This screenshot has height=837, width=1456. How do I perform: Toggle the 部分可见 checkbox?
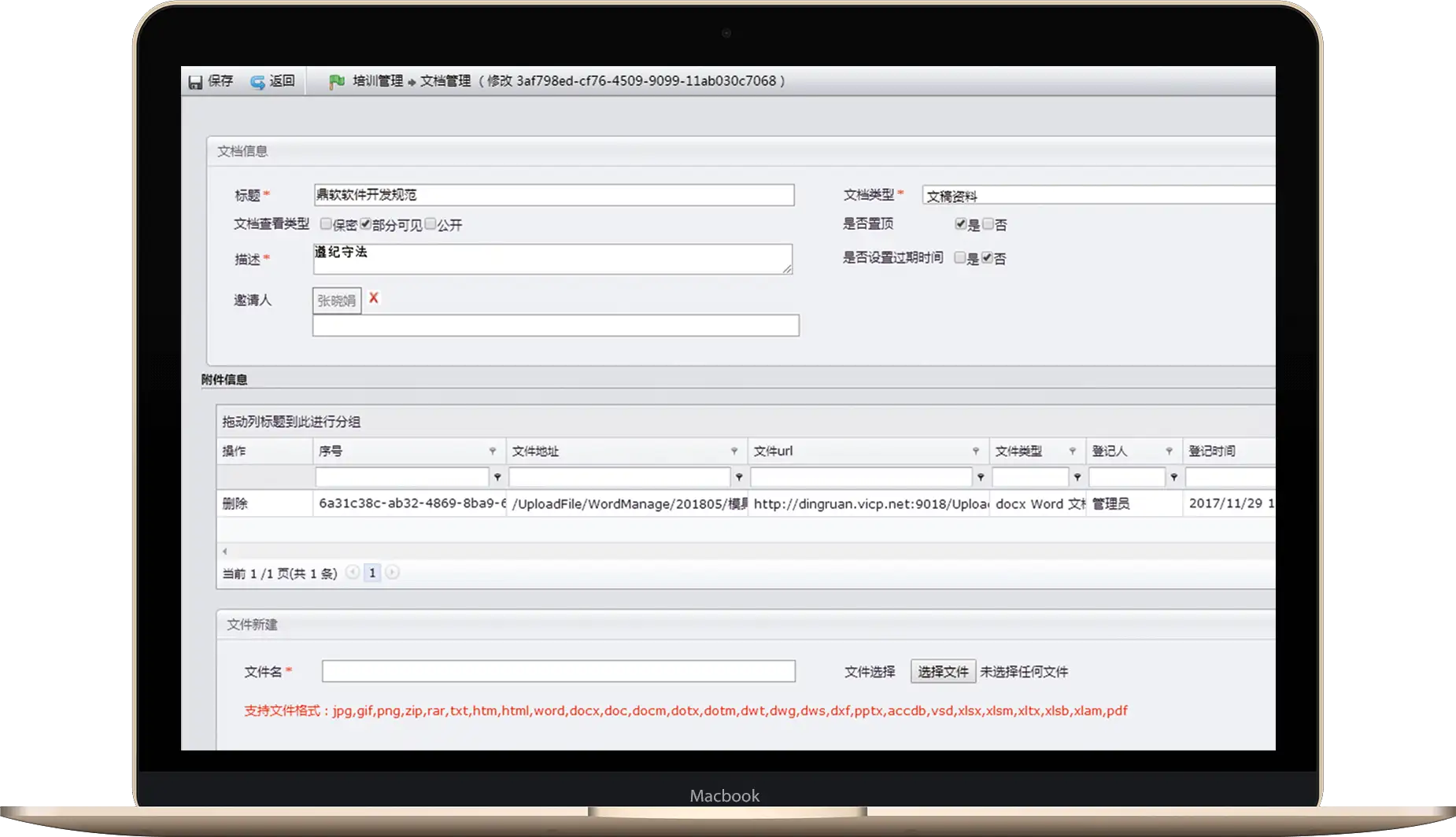(365, 224)
